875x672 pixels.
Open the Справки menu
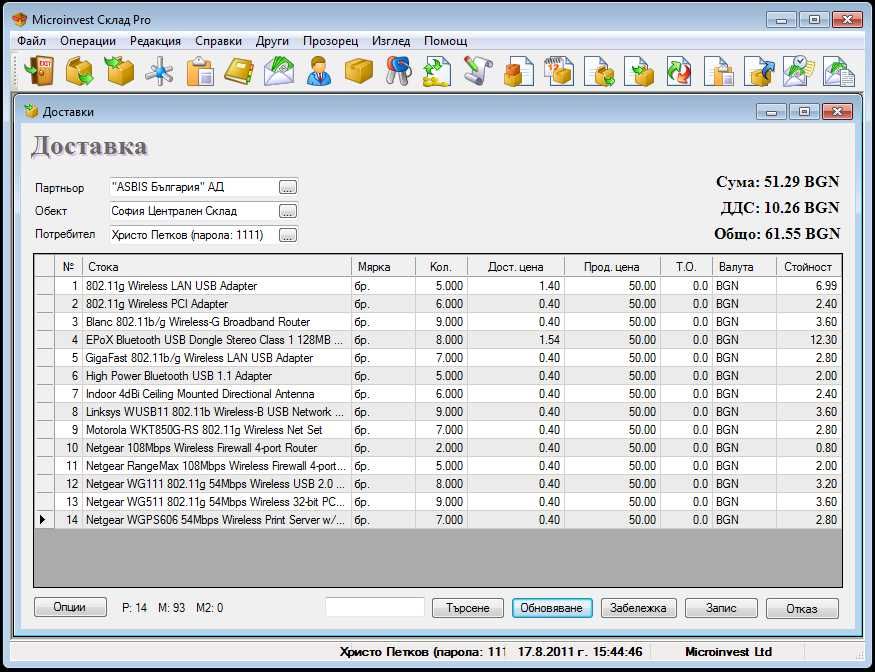tap(218, 41)
